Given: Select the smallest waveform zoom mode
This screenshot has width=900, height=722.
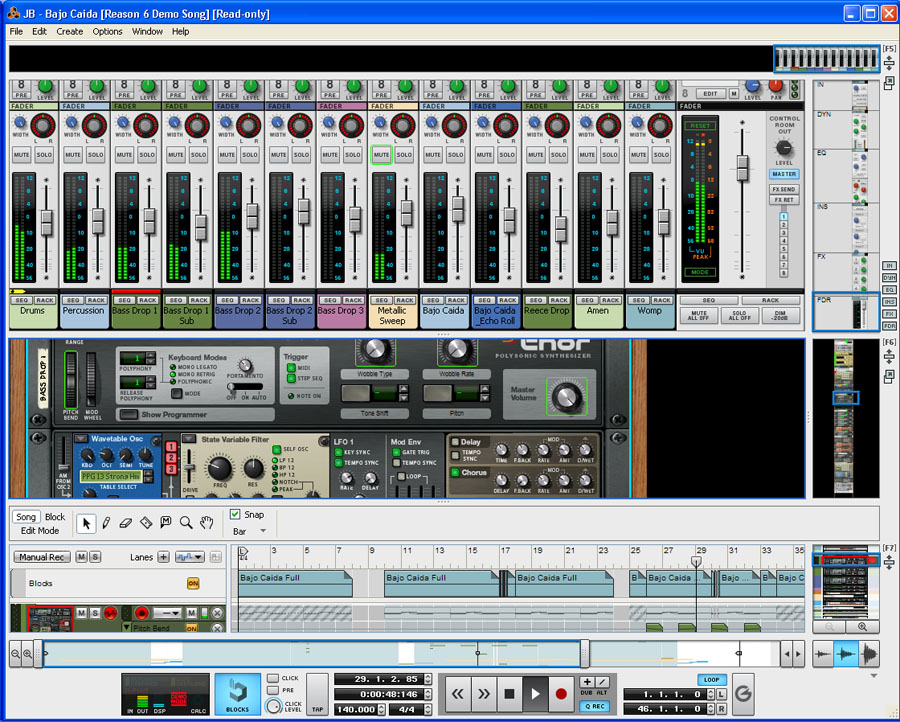Looking at the screenshot, I should [823, 654].
